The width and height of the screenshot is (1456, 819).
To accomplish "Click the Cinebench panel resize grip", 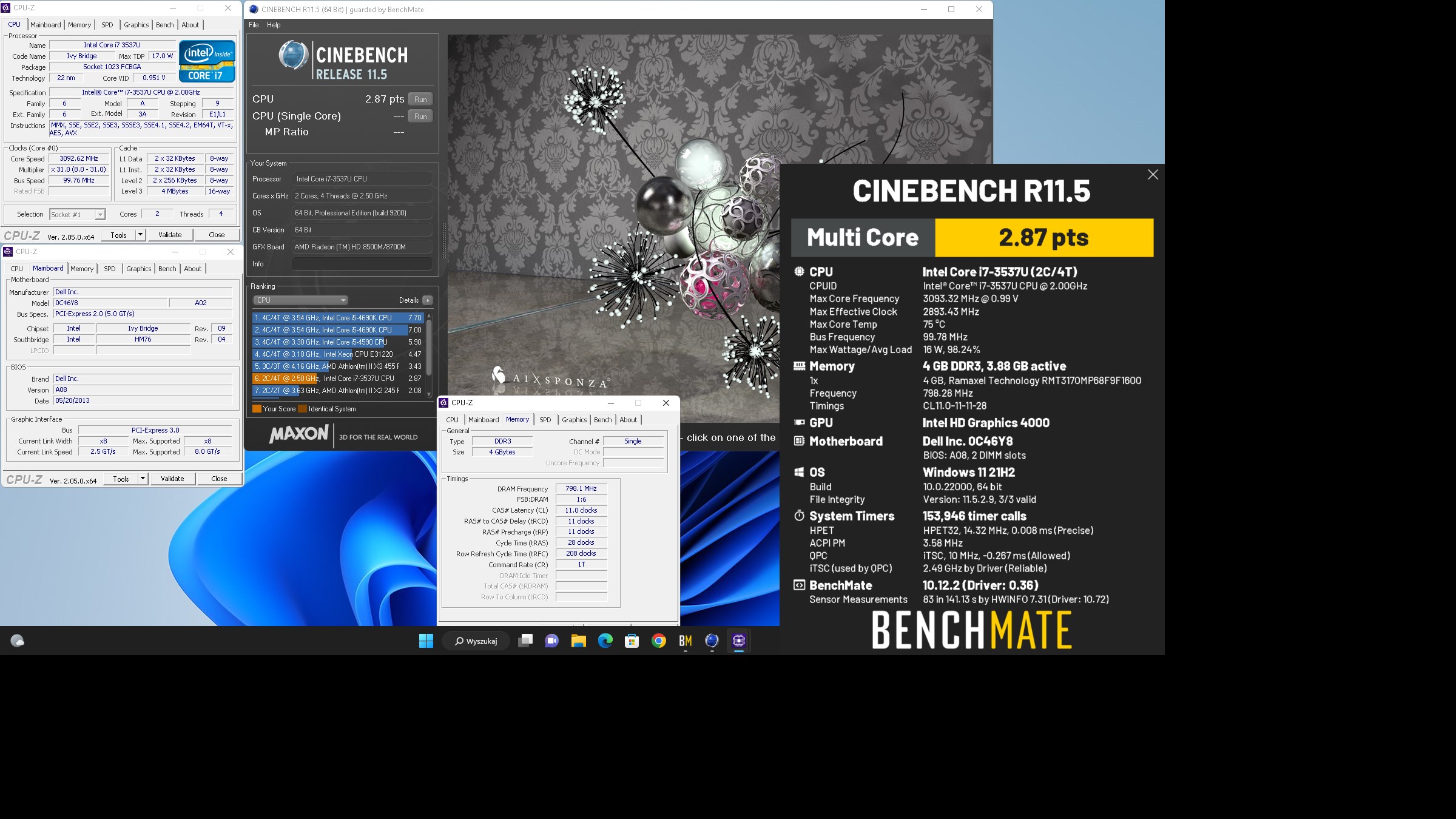I will (x=444, y=241).
